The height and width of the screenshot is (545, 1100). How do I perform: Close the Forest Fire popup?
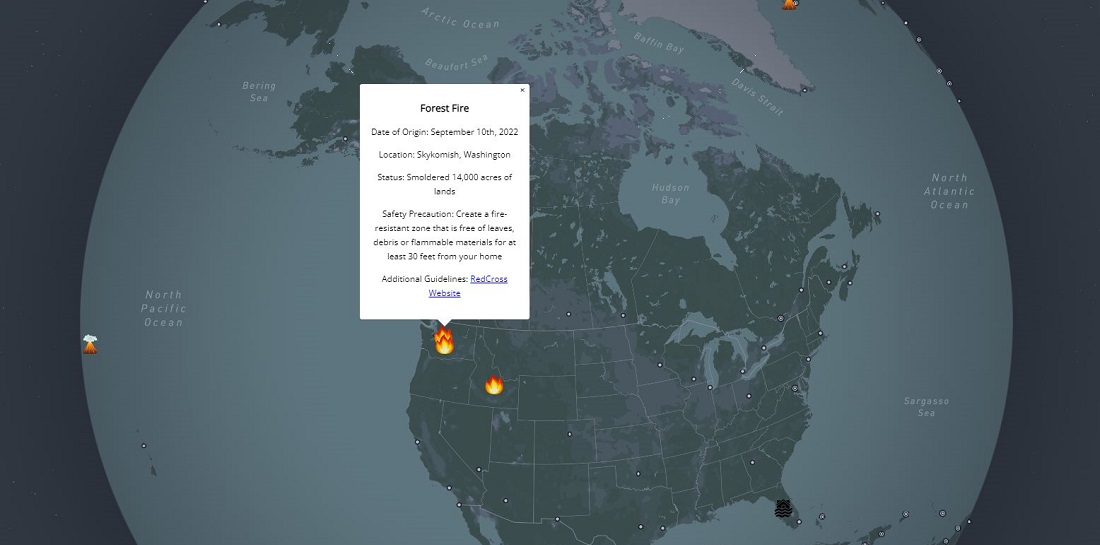pos(522,90)
